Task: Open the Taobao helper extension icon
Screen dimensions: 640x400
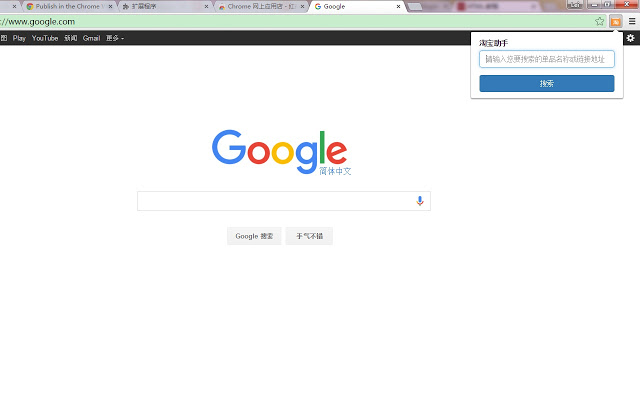Action: [616, 22]
